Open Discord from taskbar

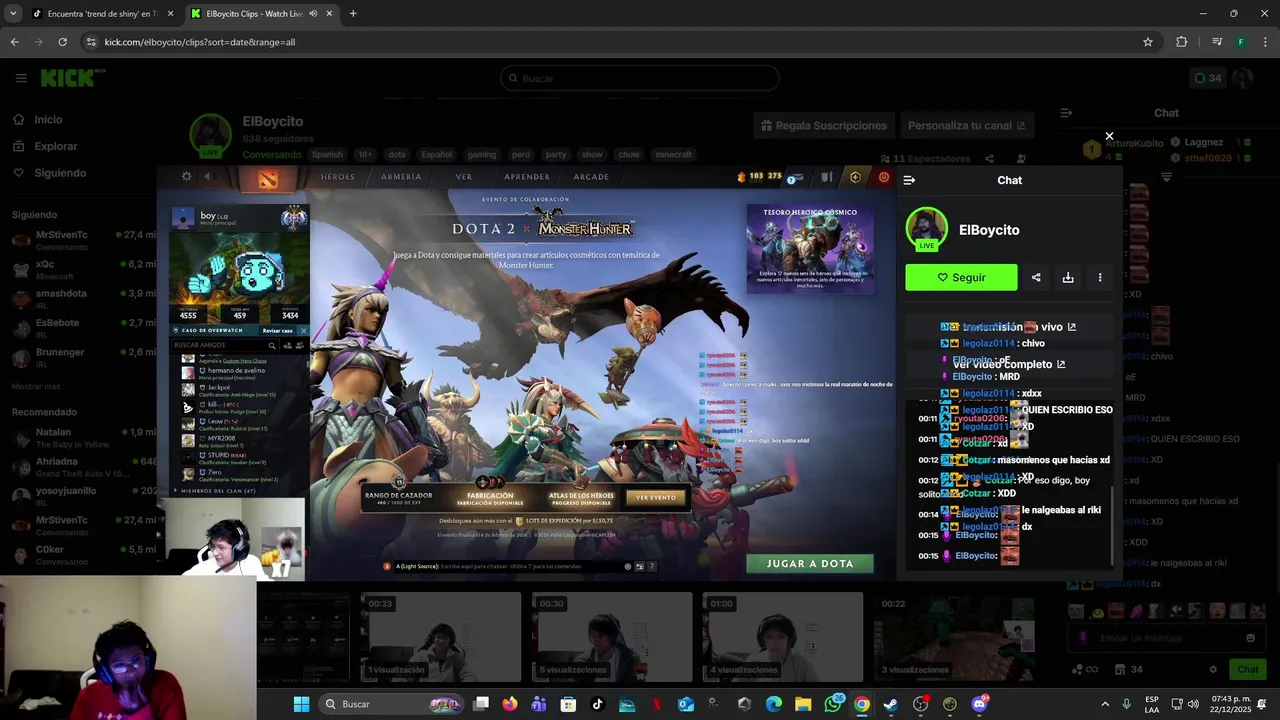coord(979,704)
